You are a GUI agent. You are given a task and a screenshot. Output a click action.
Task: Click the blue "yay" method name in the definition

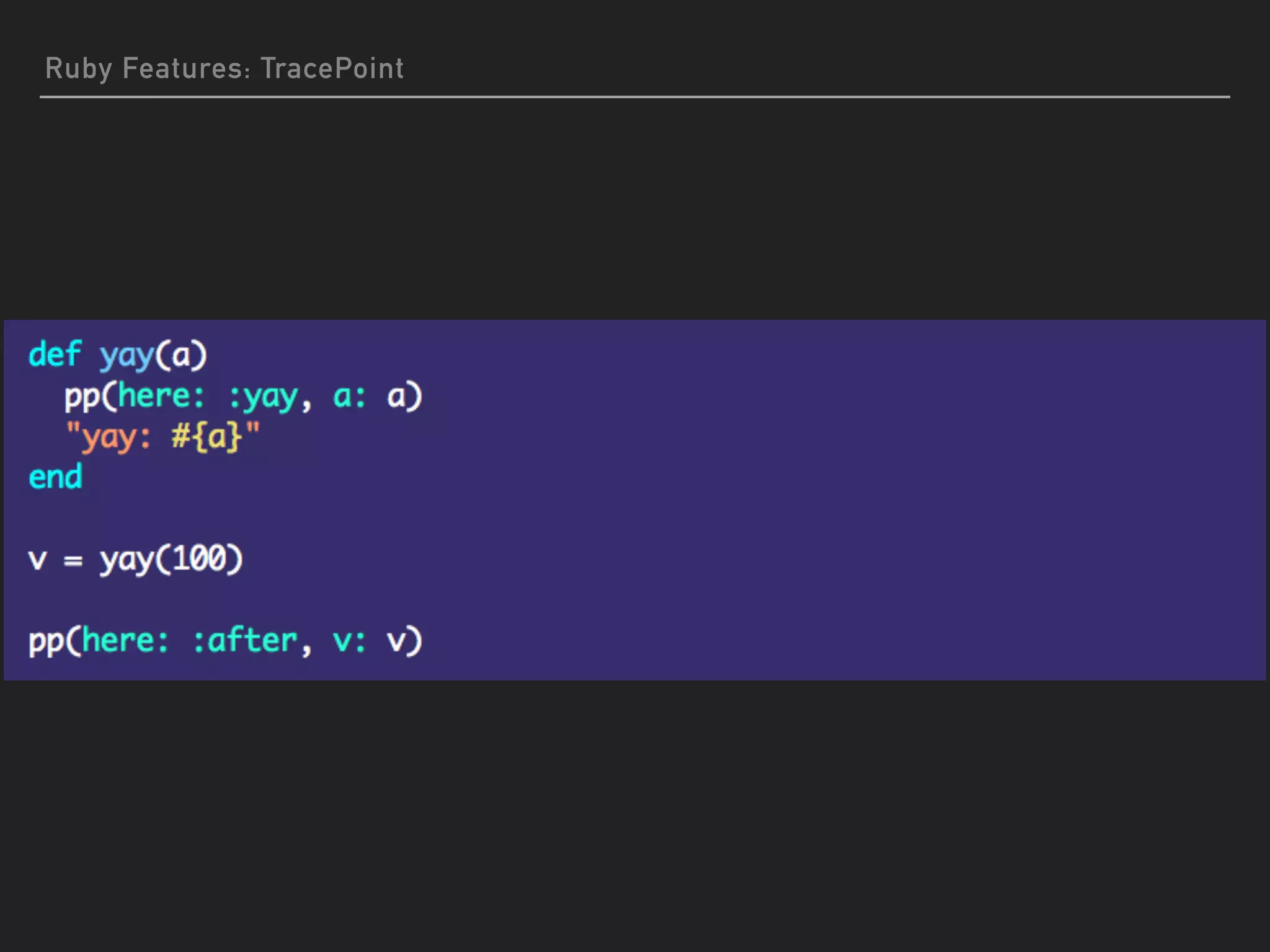pyautogui.click(x=127, y=356)
